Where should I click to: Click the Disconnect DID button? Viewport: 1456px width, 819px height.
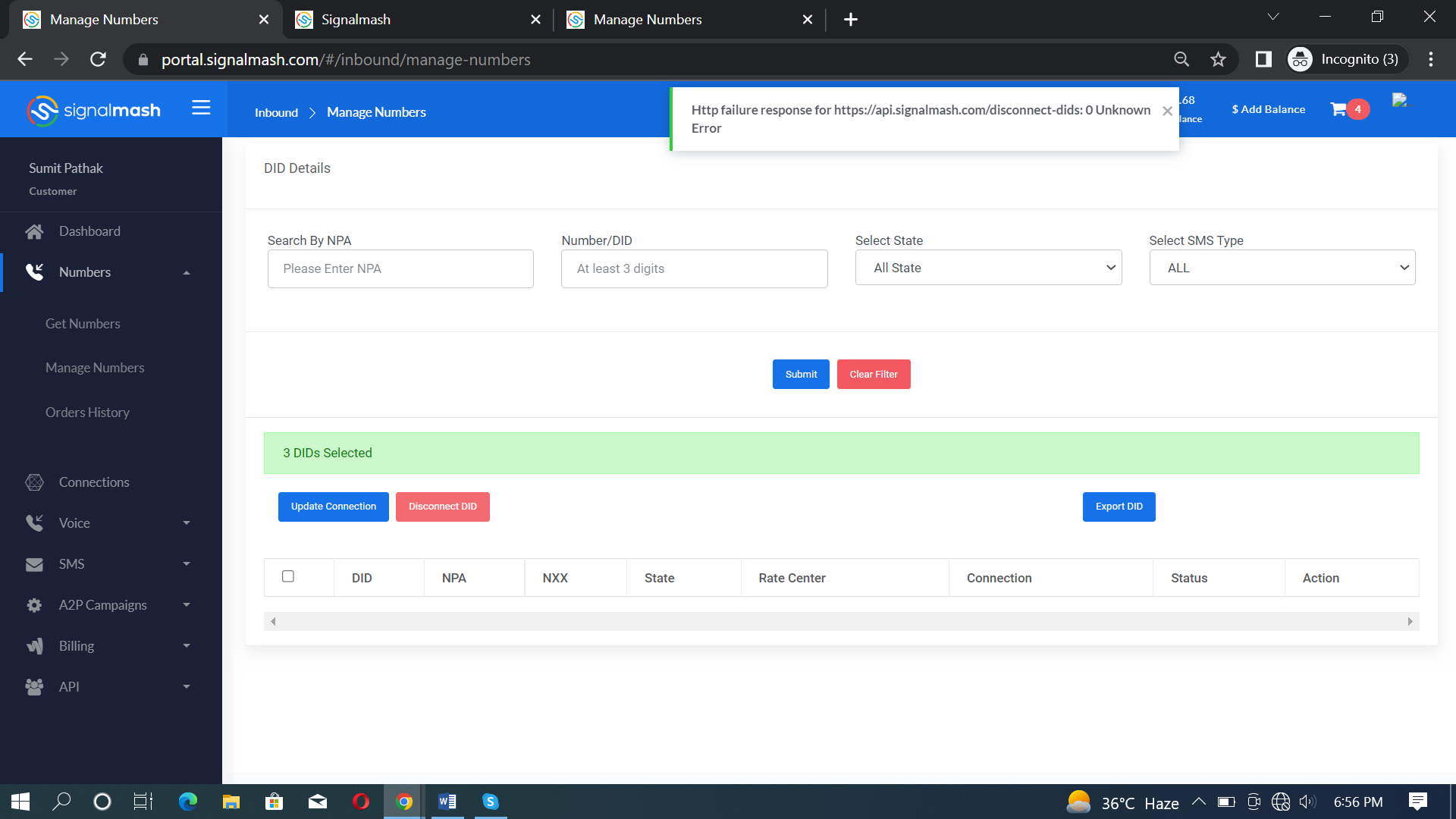pyautogui.click(x=443, y=507)
